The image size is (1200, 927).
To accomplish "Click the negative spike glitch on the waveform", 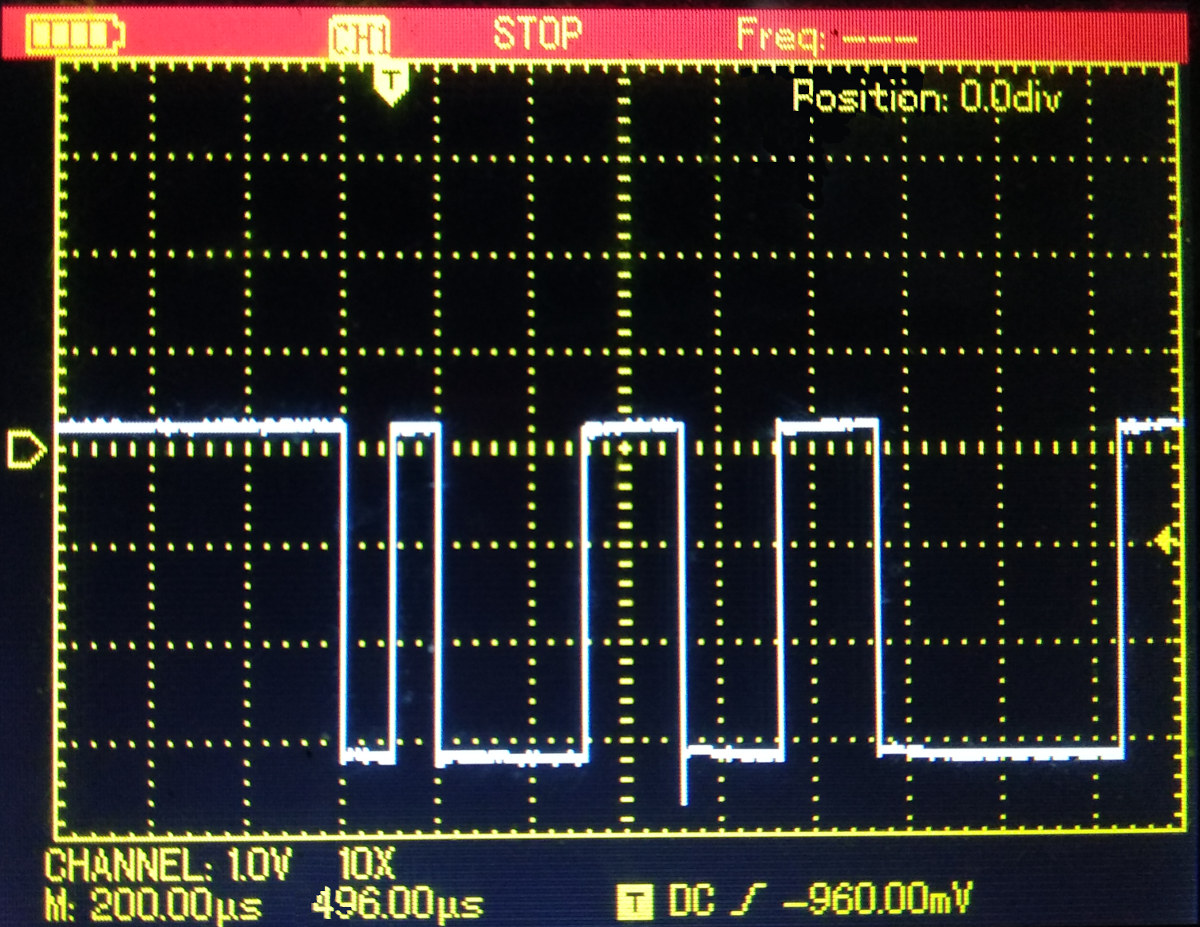I will click(684, 780).
